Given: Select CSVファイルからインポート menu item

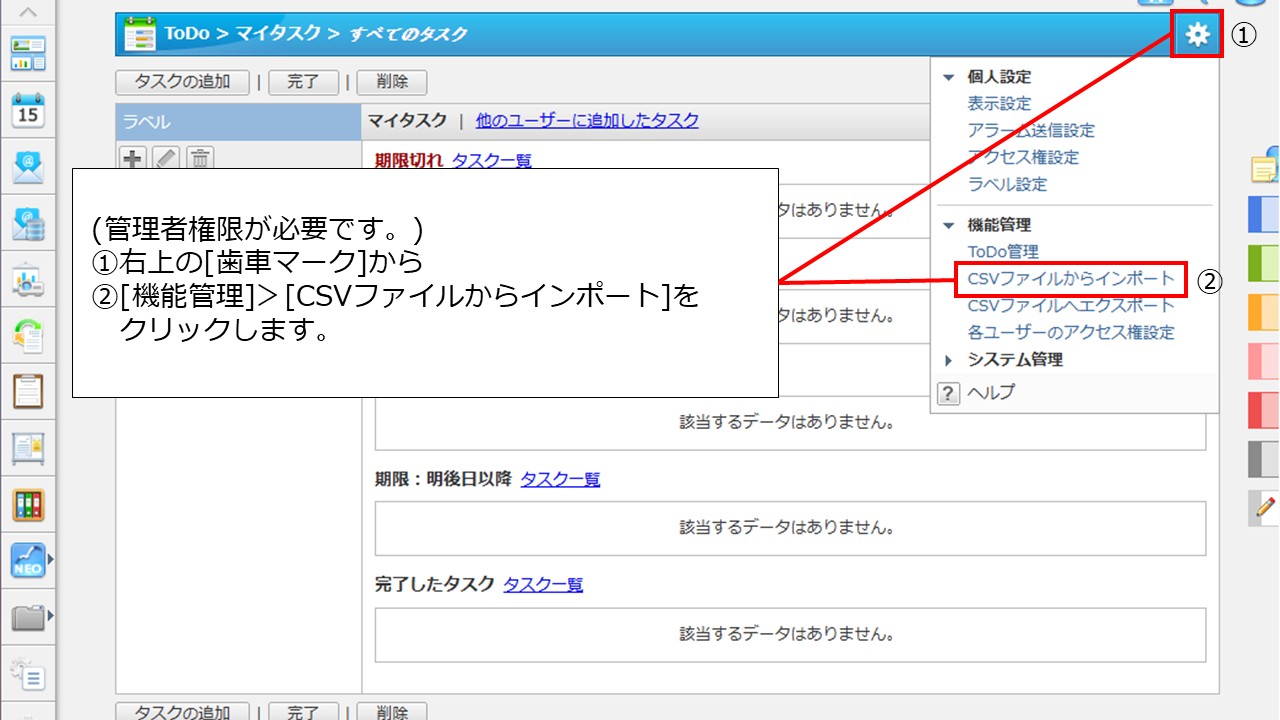Looking at the screenshot, I should [x=1070, y=279].
